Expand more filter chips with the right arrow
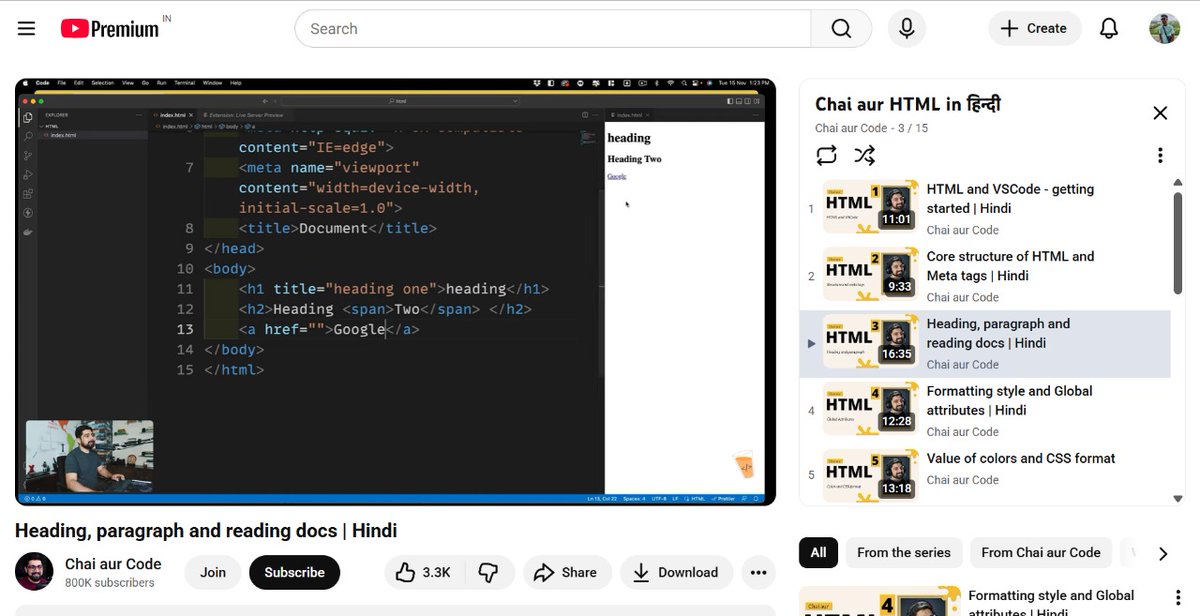This screenshot has height=616, width=1200. 1162,552
